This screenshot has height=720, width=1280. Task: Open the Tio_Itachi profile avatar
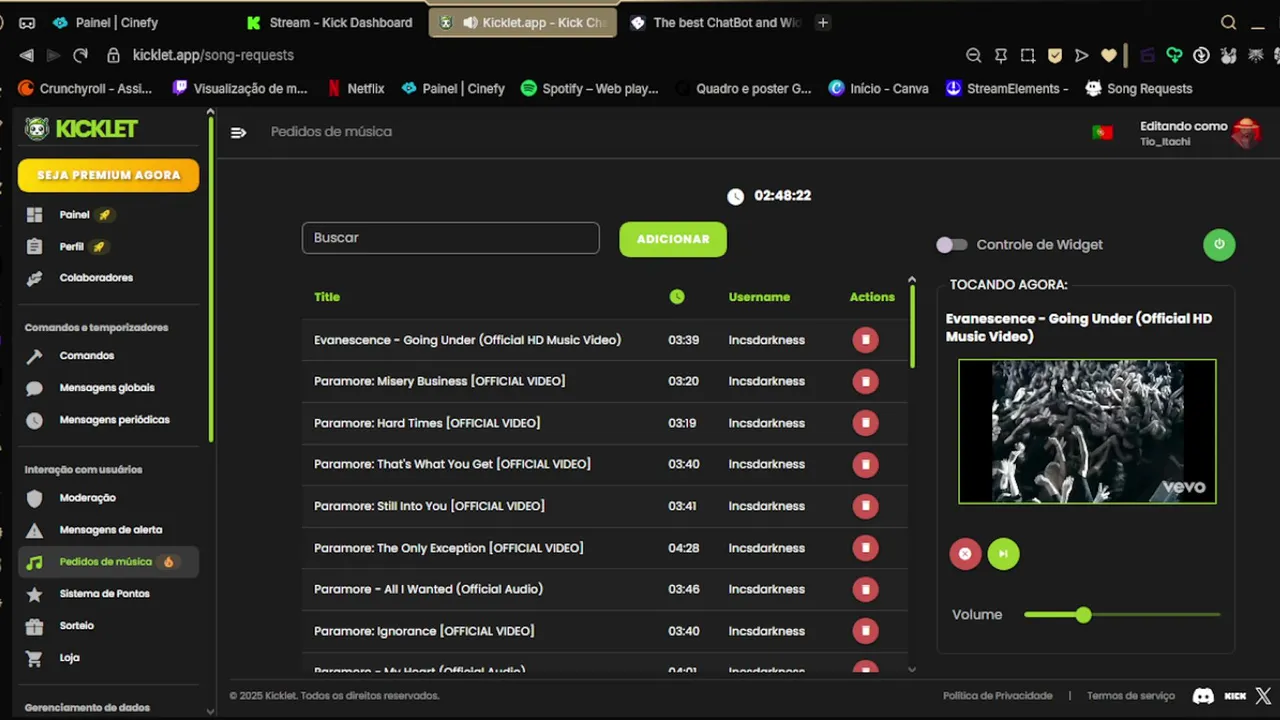[x=1245, y=132]
